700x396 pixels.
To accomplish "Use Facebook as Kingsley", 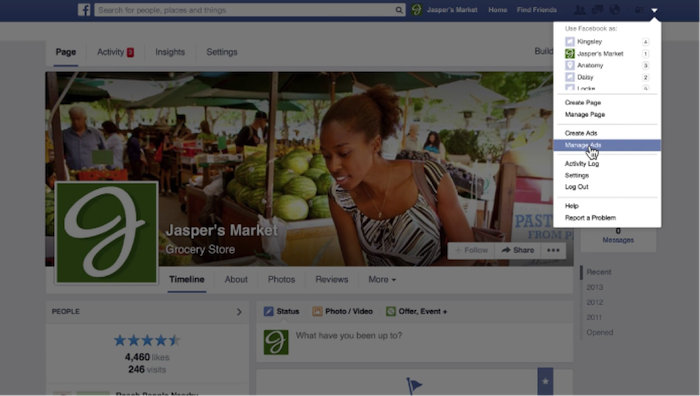I will coord(589,42).
